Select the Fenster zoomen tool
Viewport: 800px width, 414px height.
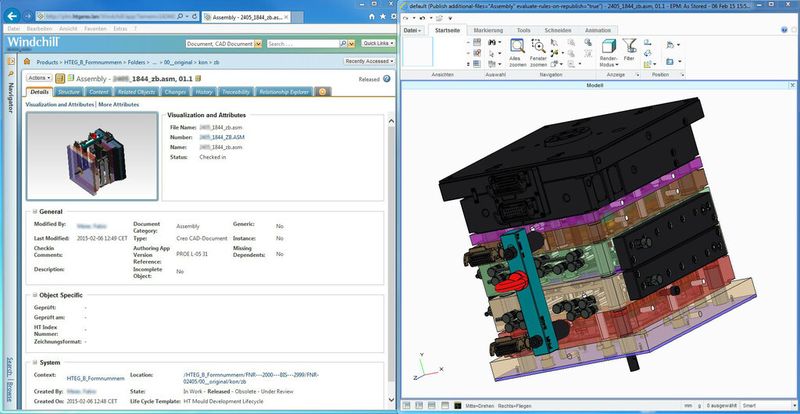tap(538, 47)
